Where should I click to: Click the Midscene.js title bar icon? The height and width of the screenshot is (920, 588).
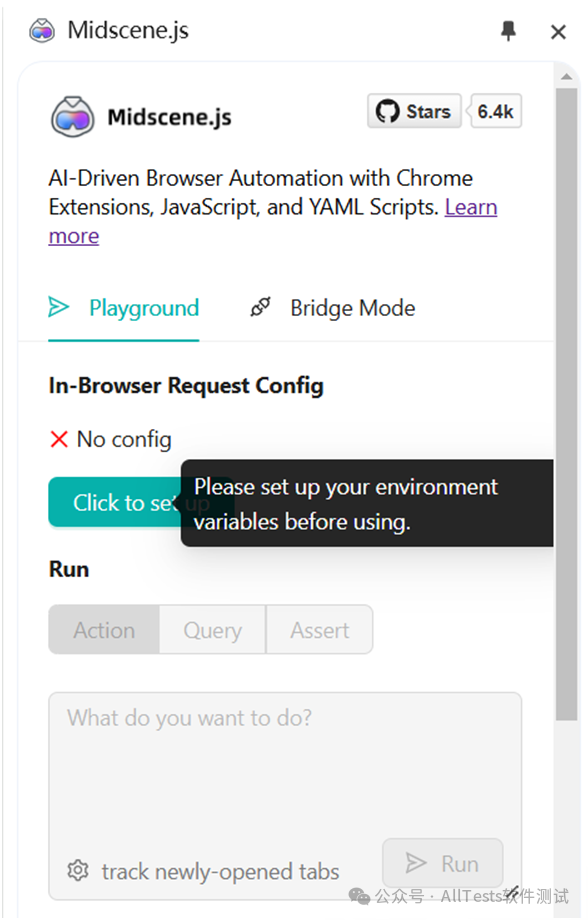point(42,31)
